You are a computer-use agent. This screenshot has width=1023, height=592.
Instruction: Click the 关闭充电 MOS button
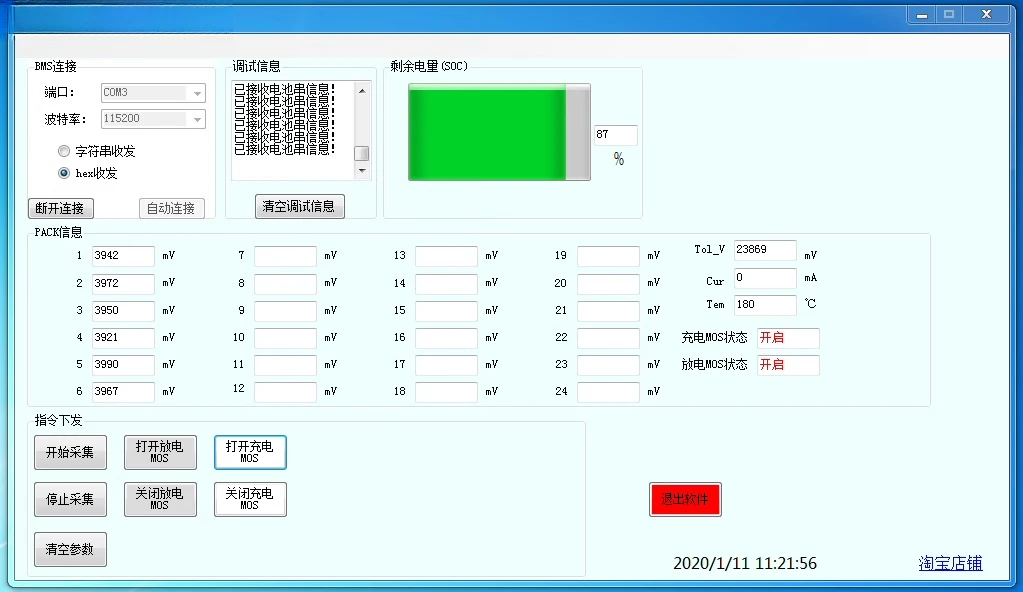click(250, 499)
